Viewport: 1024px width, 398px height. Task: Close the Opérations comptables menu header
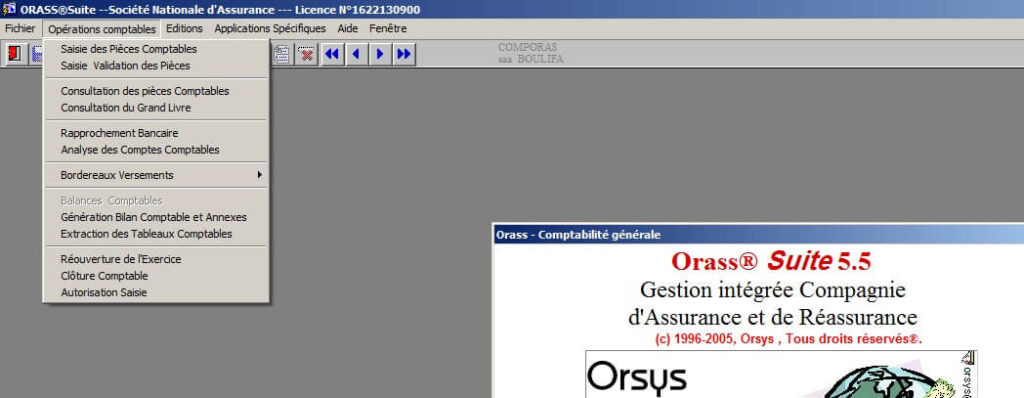[102, 29]
